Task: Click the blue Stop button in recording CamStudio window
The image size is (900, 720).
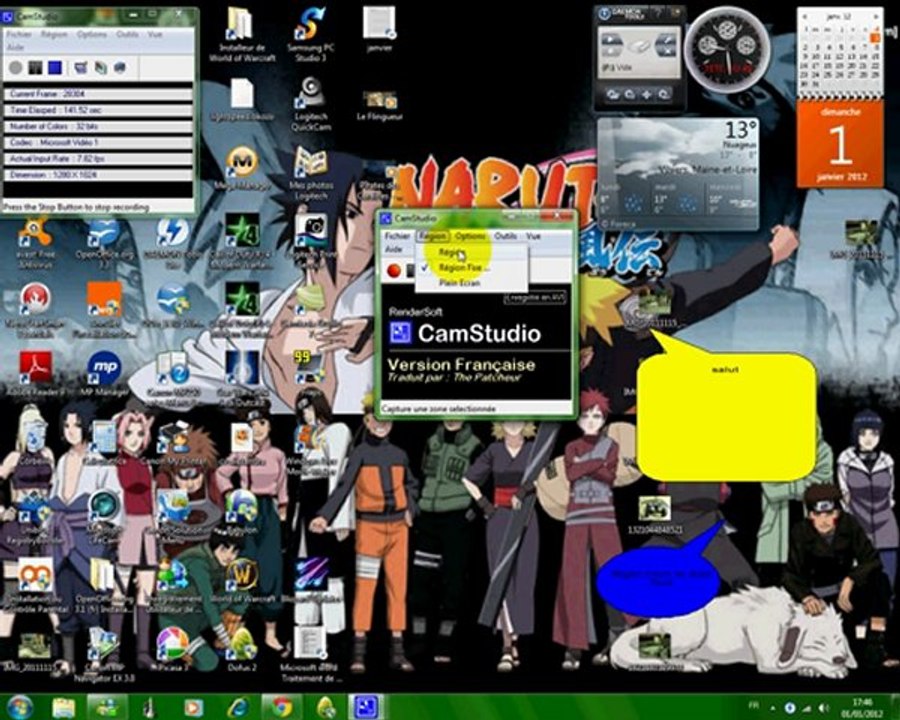Action: click(55, 68)
